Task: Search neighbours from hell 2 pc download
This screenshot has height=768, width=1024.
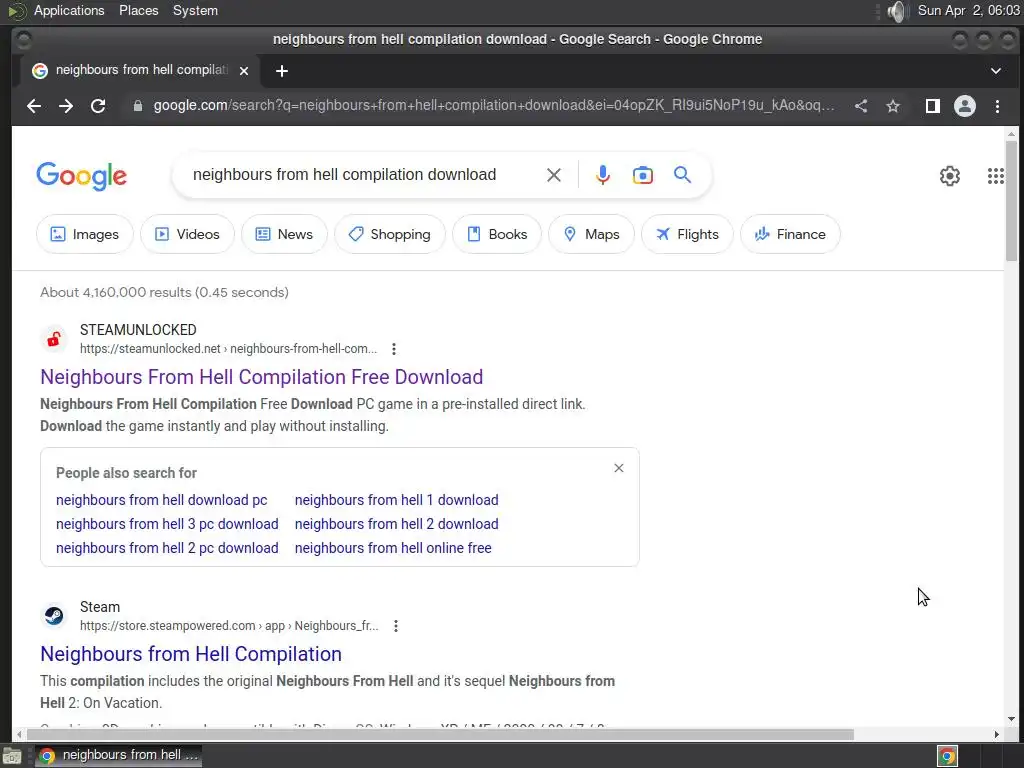Action: (x=167, y=549)
